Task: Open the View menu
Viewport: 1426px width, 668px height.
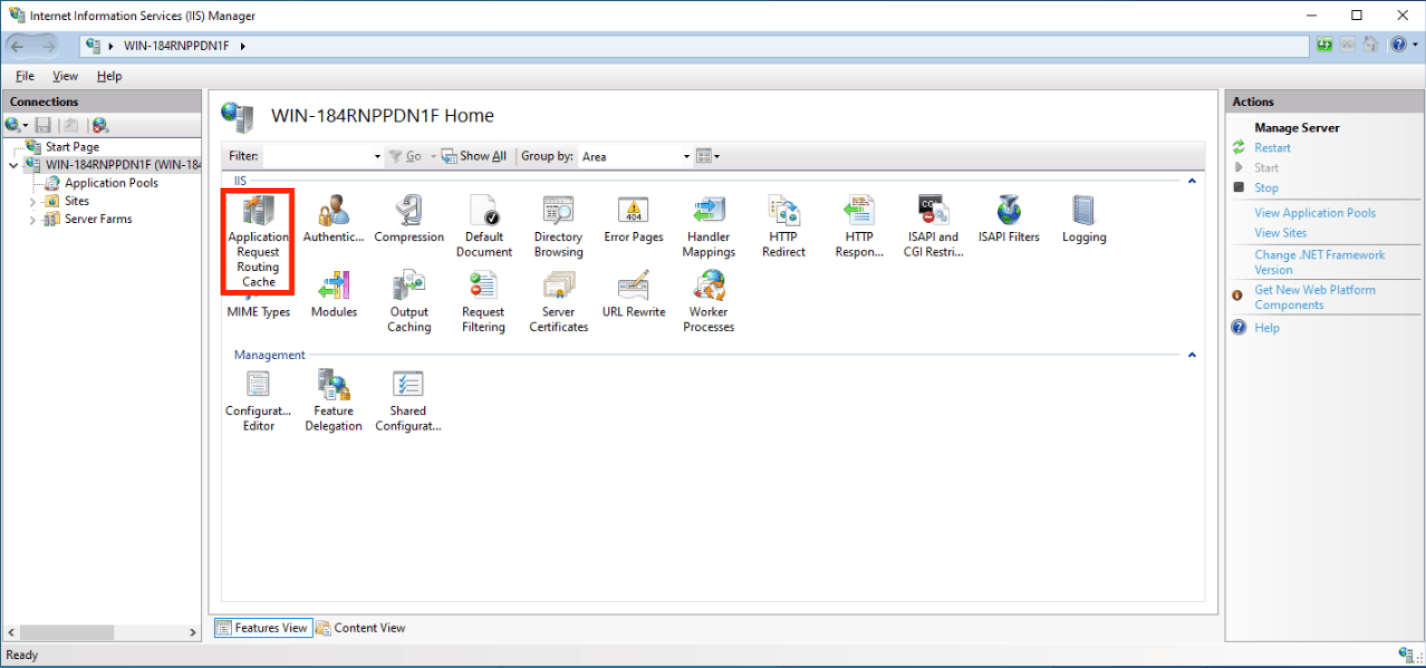Action: 65,76
